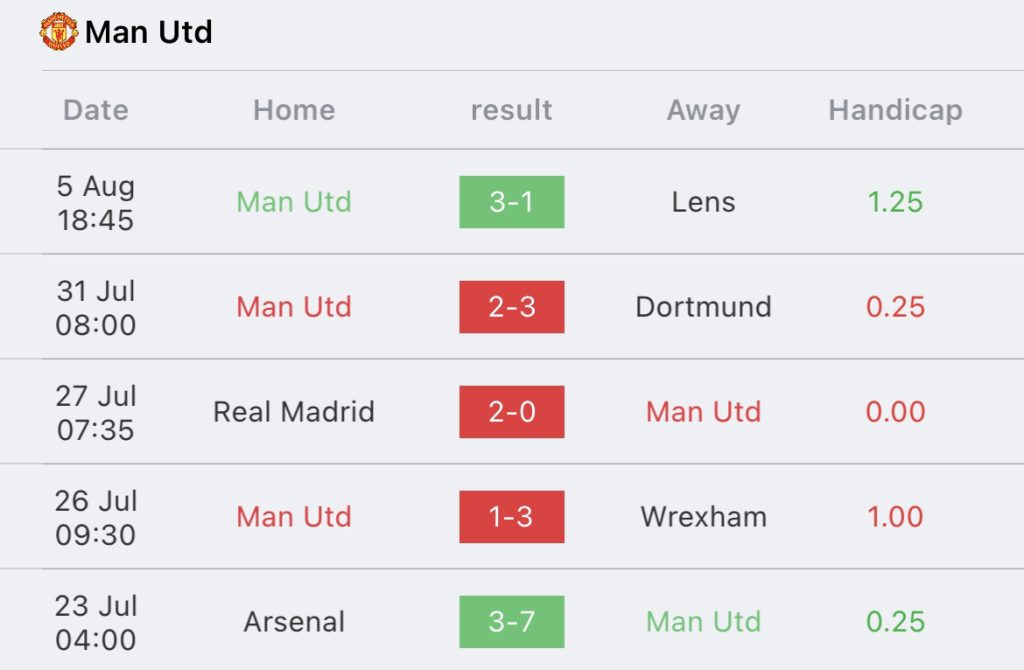Open the 3-7 Arsenal result badge
Viewport: 1024px width, 670px height.
coord(511,622)
